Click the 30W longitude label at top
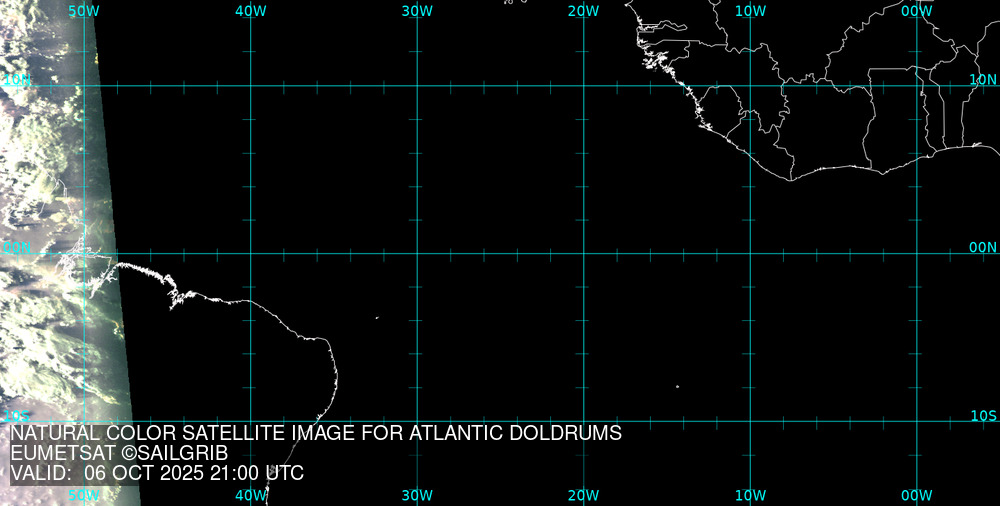Screen dimensions: 1000x506 tap(417, 10)
